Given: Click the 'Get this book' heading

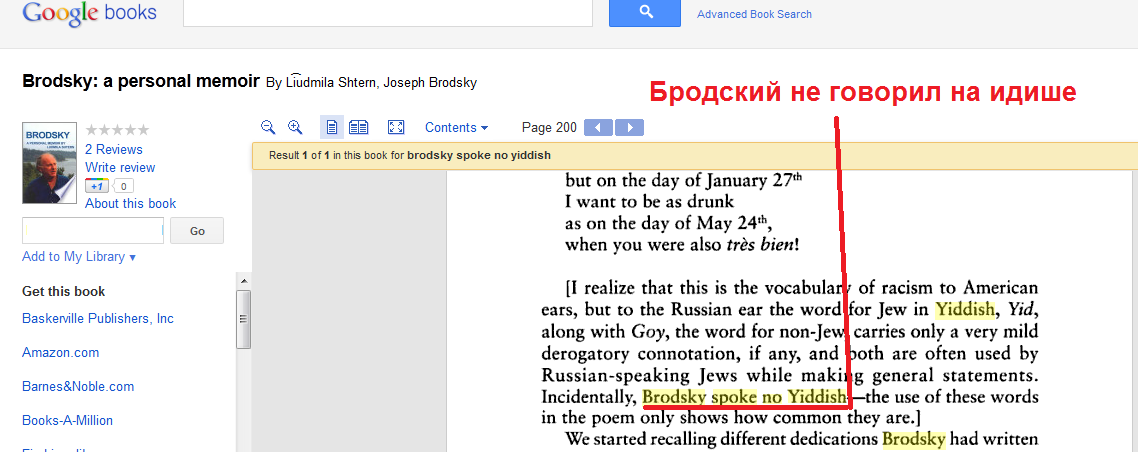Looking at the screenshot, I should pyautogui.click(x=64, y=292).
